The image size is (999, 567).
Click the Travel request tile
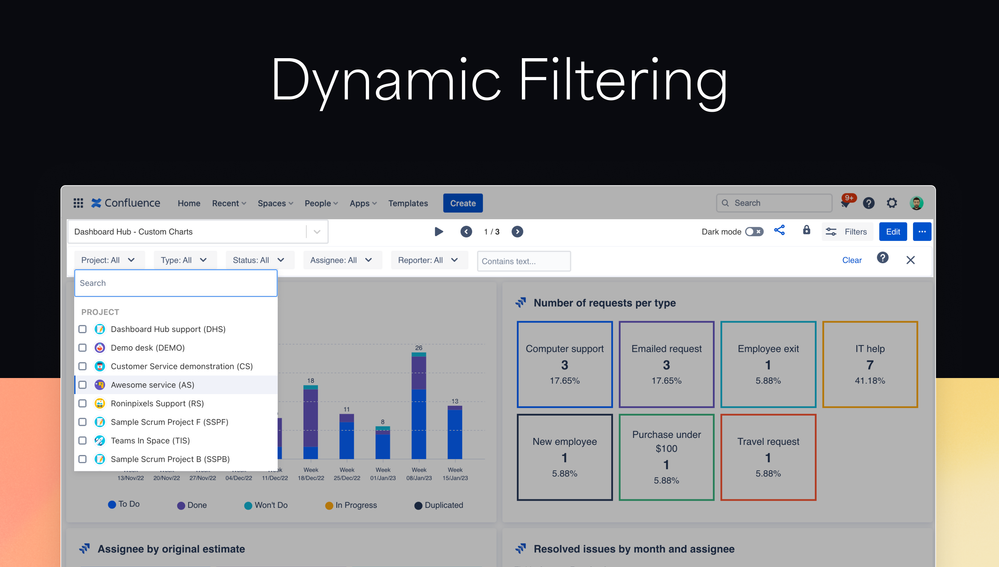click(768, 457)
